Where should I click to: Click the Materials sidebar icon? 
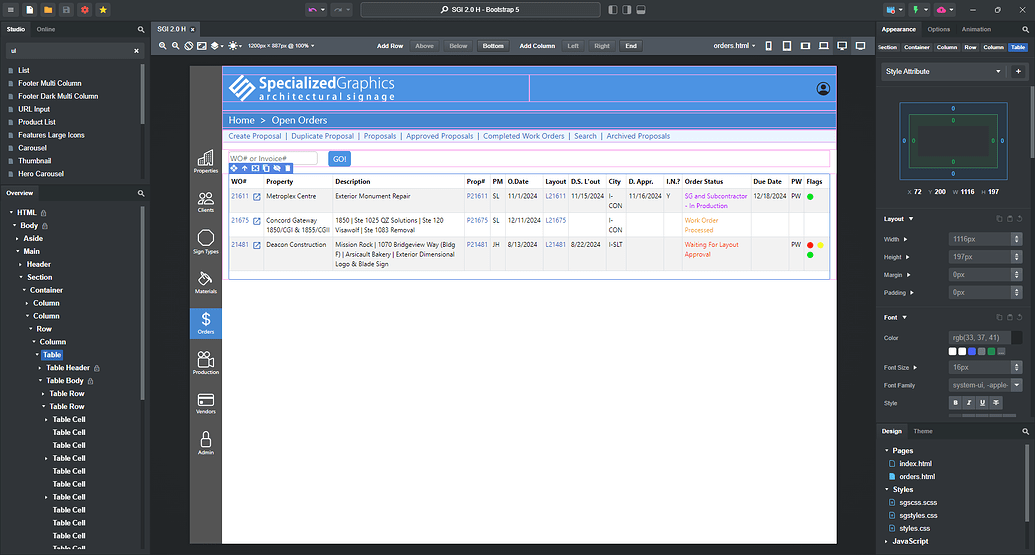click(205, 282)
